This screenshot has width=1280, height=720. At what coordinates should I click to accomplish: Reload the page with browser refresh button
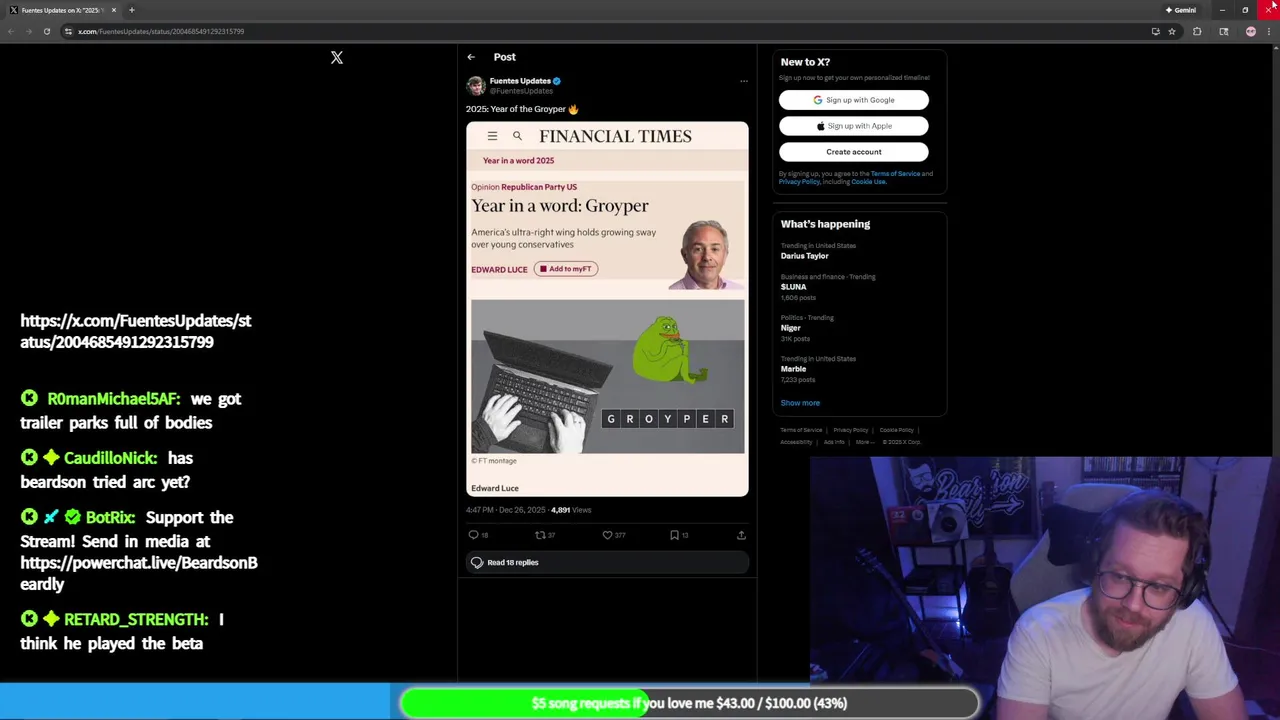tap(46, 31)
